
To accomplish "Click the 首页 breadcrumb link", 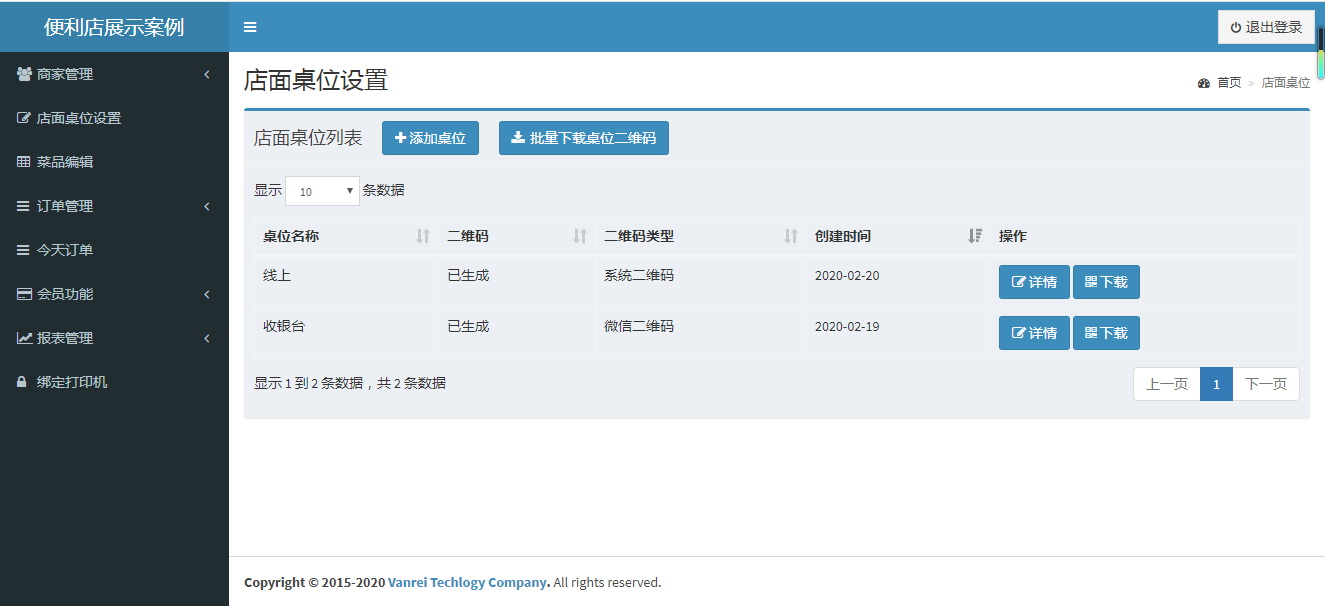I will (x=1229, y=83).
